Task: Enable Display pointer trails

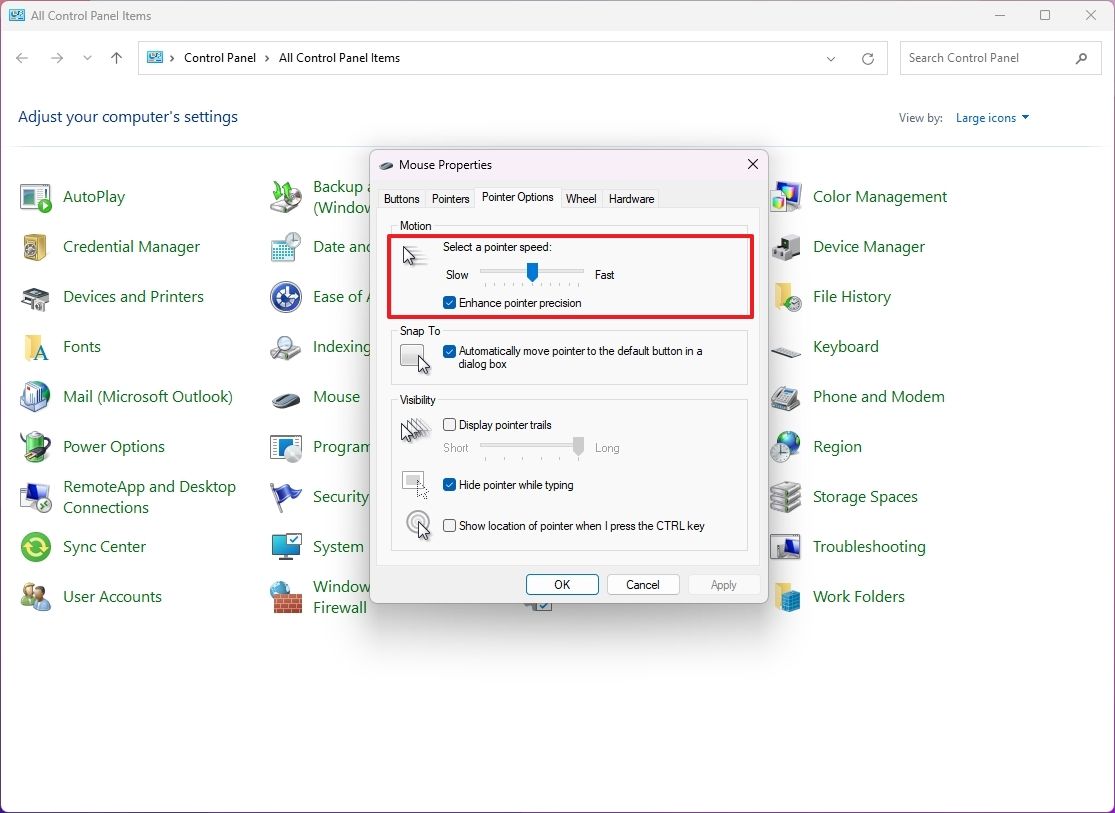Action: tap(449, 424)
